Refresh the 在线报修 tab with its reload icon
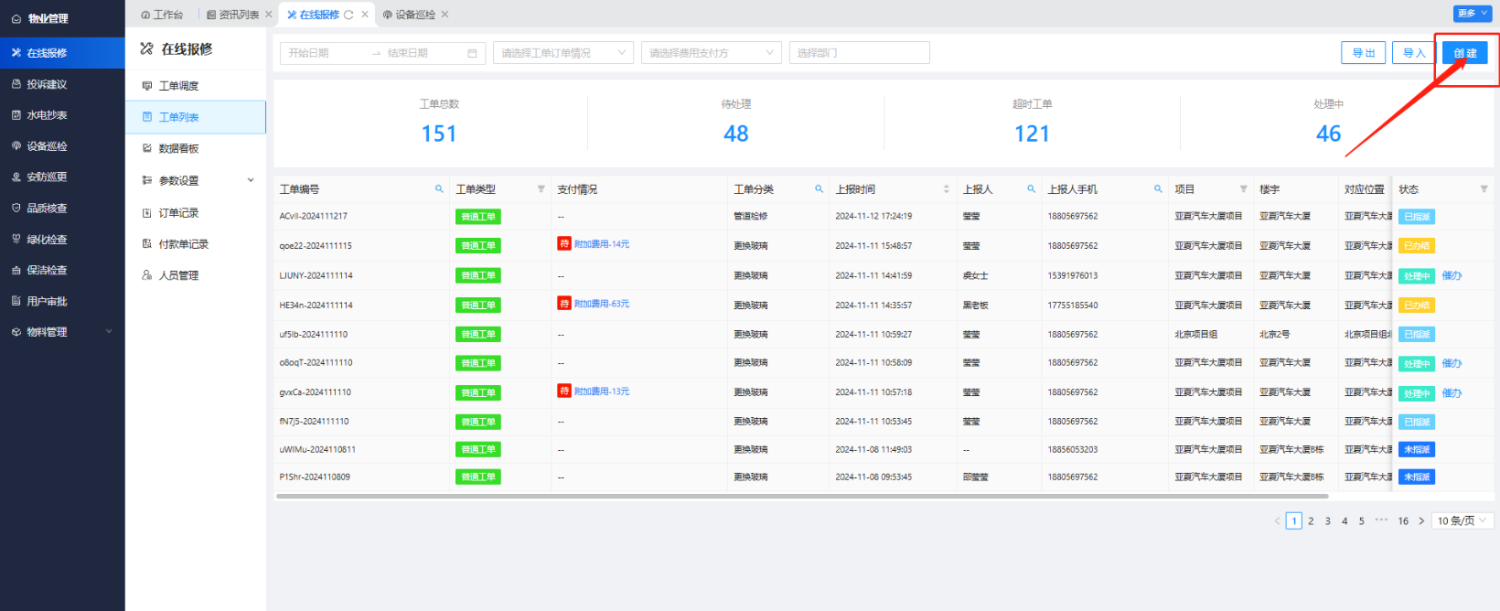The height and width of the screenshot is (611, 1500). click(348, 14)
